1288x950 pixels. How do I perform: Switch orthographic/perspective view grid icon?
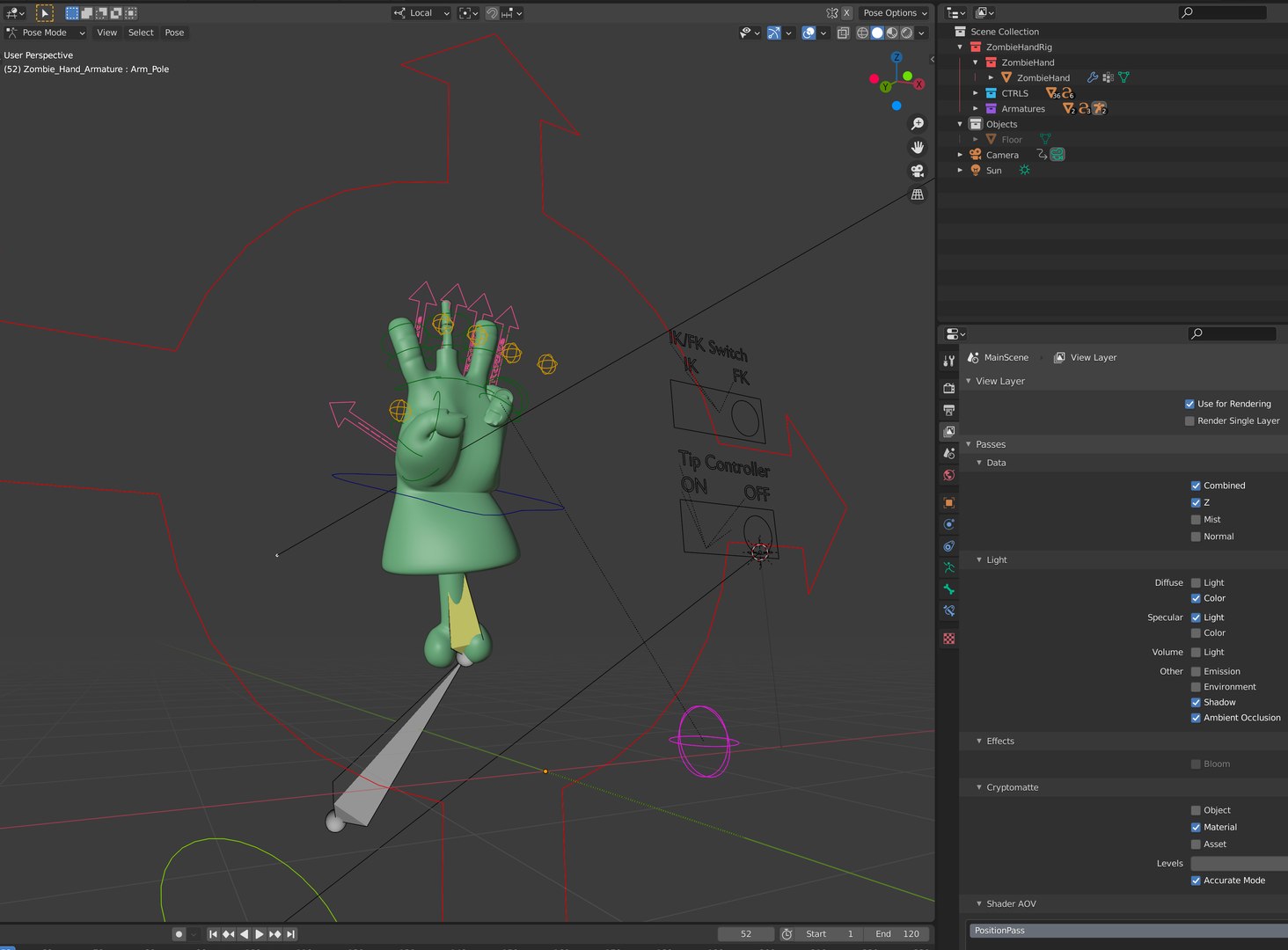click(x=918, y=194)
